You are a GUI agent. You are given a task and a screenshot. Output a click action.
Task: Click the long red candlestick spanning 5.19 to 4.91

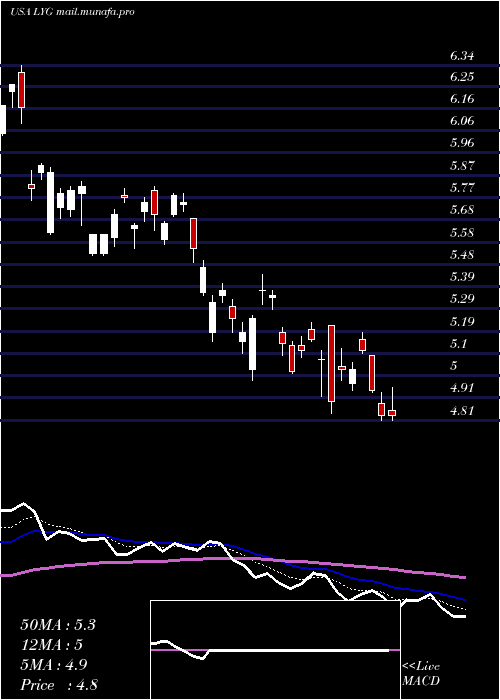click(331, 363)
